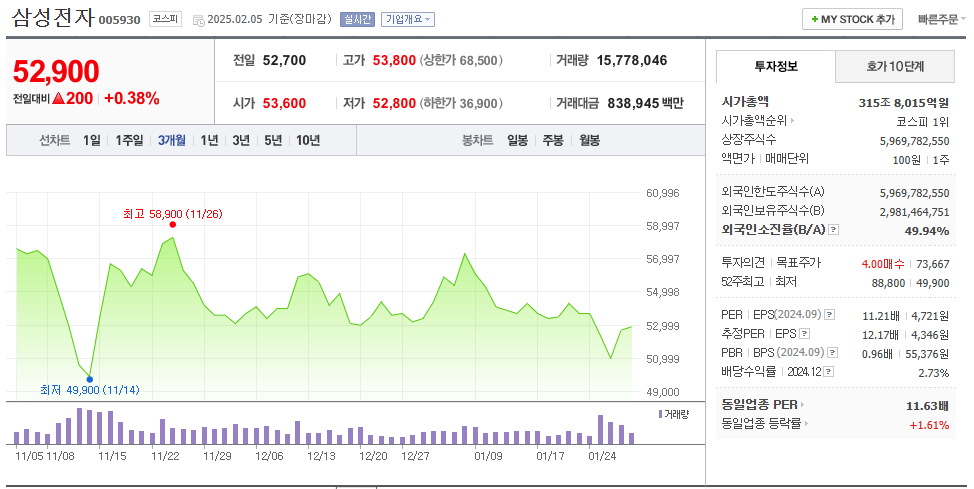Click the 코스피 1위 ranking value
The height and width of the screenshot is (489, 974).
922,122
